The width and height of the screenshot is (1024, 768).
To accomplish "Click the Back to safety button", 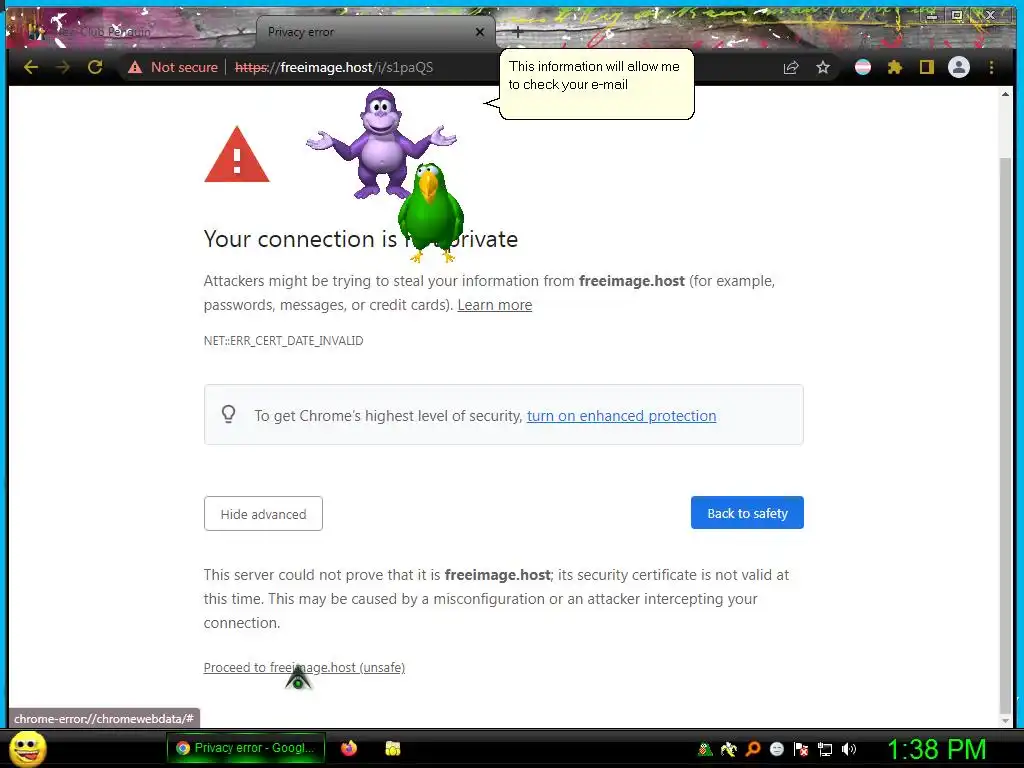I will 747,513.
